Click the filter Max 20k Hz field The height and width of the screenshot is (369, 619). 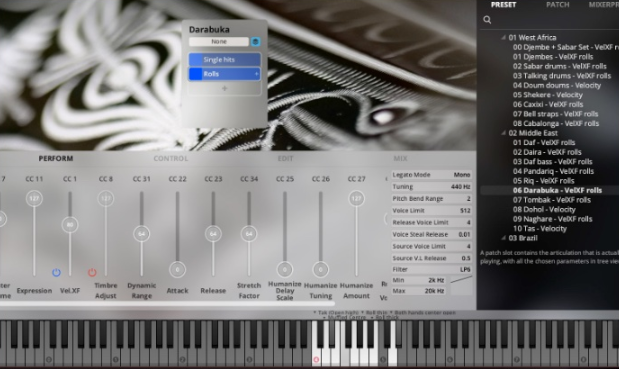pyautogui.click(x=419, y=291)
